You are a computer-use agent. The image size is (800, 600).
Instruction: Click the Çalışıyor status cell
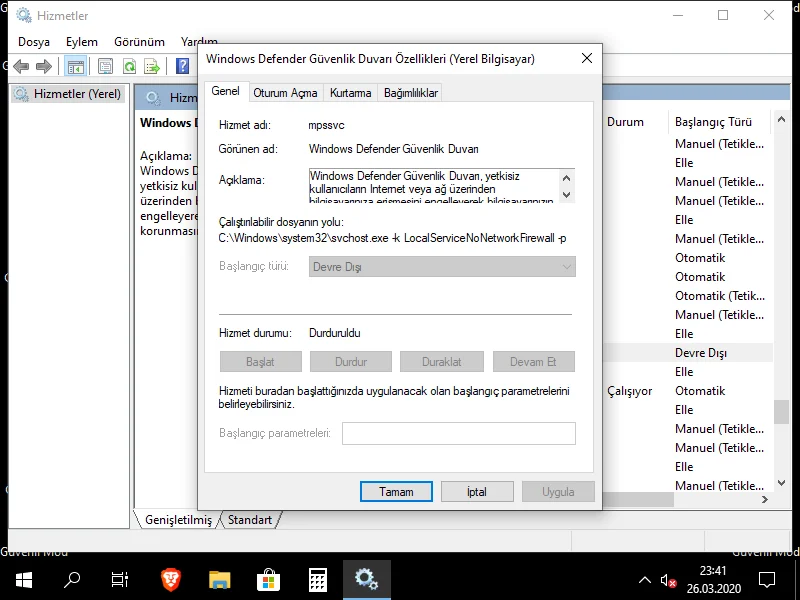[630, 391]
